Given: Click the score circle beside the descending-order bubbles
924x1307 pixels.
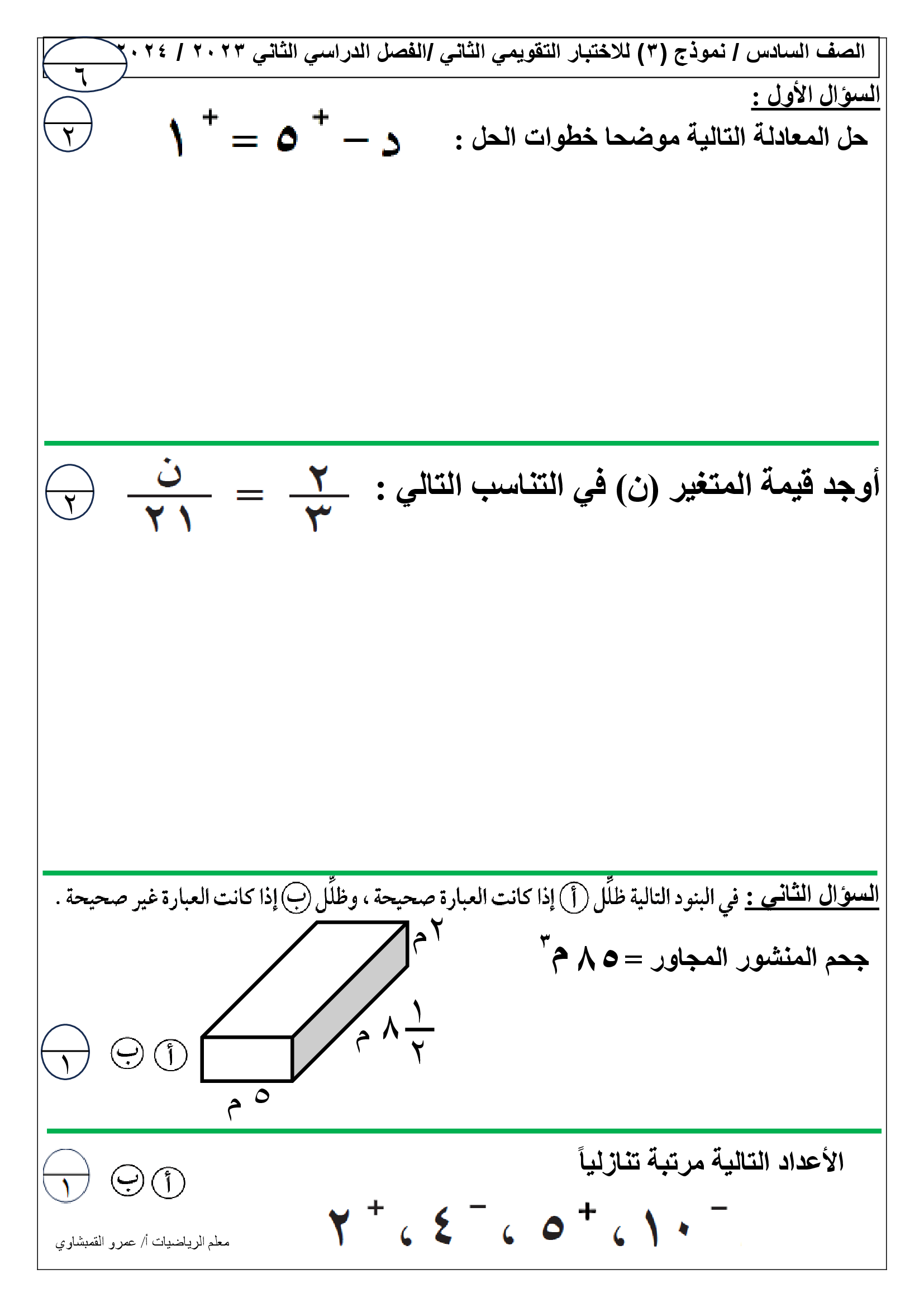Looking at the screenshot, I should pos(66,1176).
